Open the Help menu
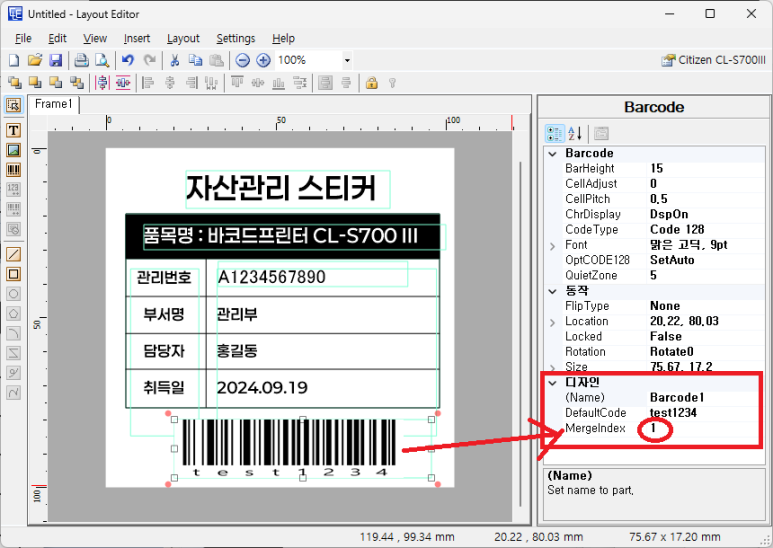 (283, 38)
